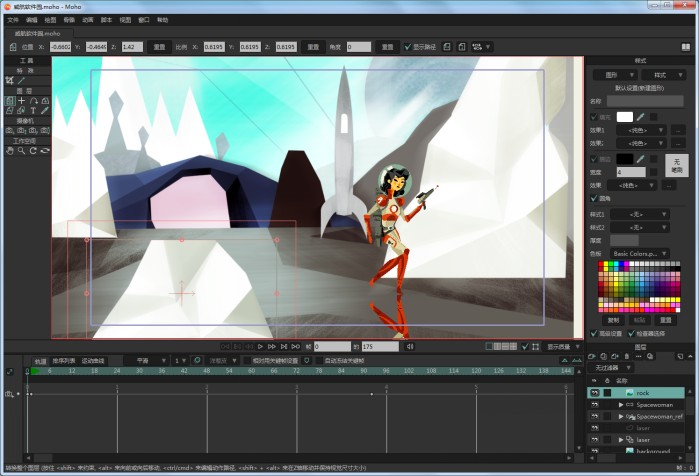Click the stroke color eyedropper icon

pos(641,159)
